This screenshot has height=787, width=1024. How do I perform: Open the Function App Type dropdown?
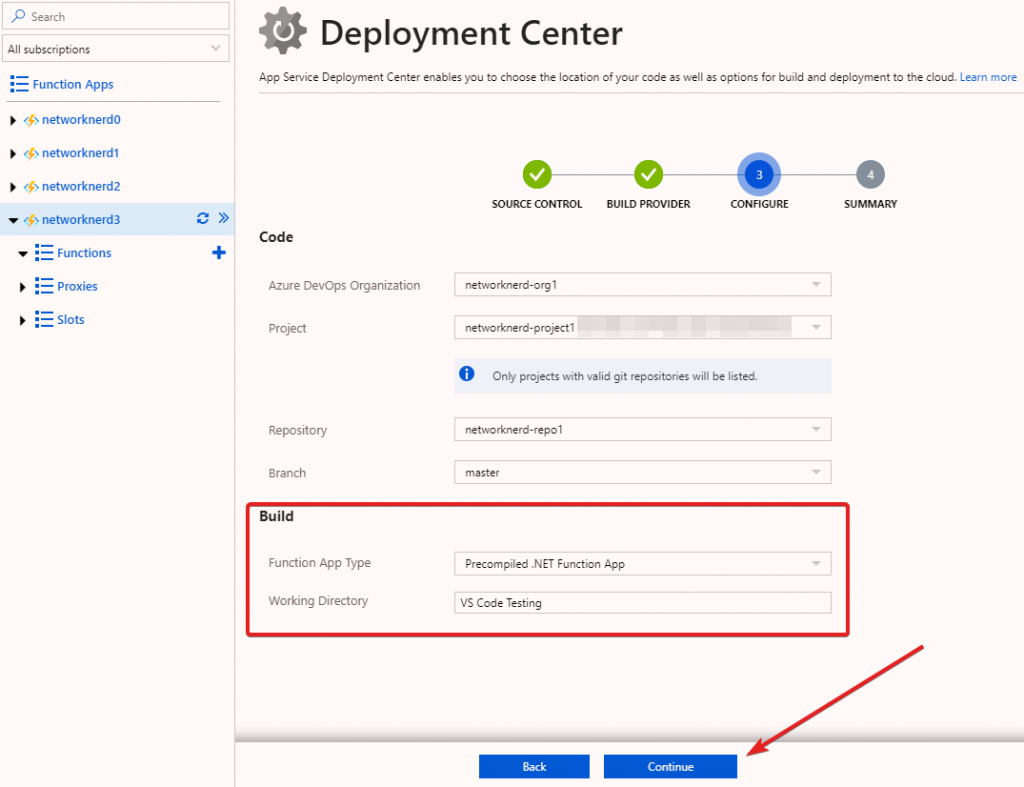pyautogui.click(x=643, y=564)
